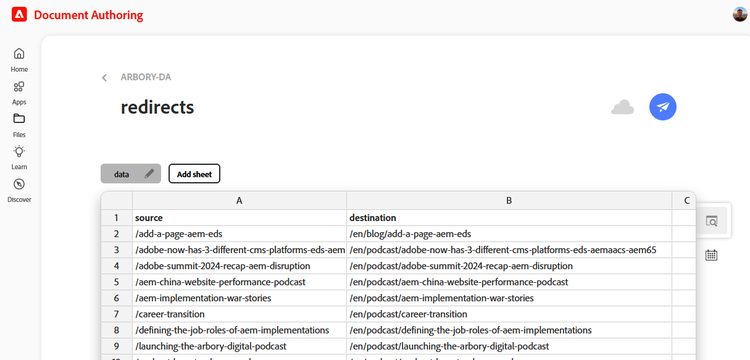
Task: Open the preview search panel icon
Action: click(x=711, y=221)
